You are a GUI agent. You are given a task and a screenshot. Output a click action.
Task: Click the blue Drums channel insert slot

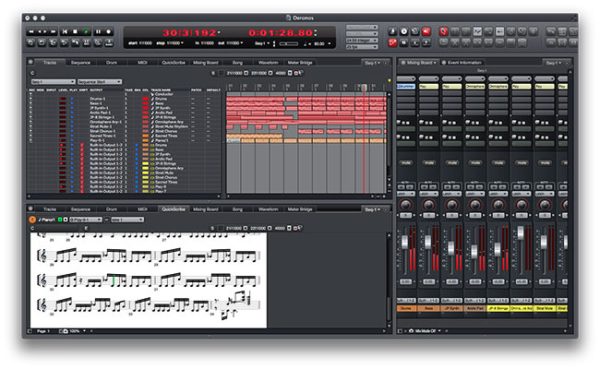click(406, 87)
